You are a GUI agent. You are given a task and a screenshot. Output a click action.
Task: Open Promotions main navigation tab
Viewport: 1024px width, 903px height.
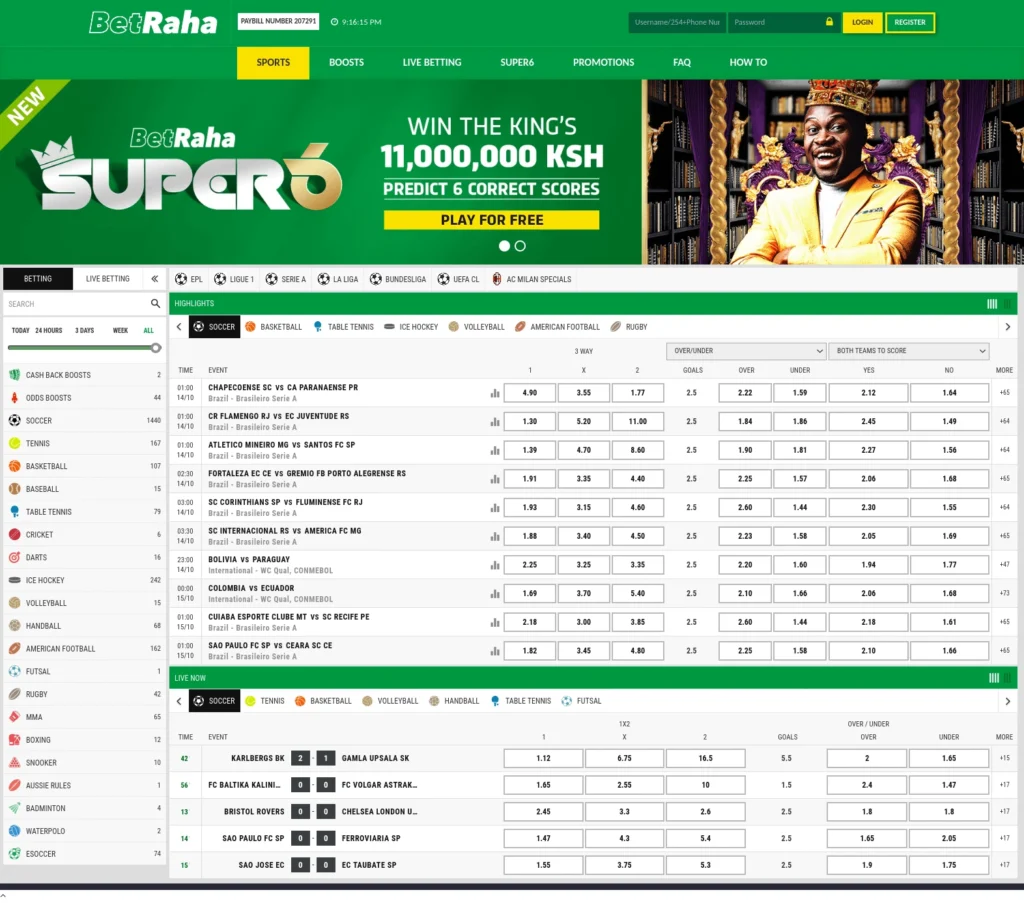point(603,63)
